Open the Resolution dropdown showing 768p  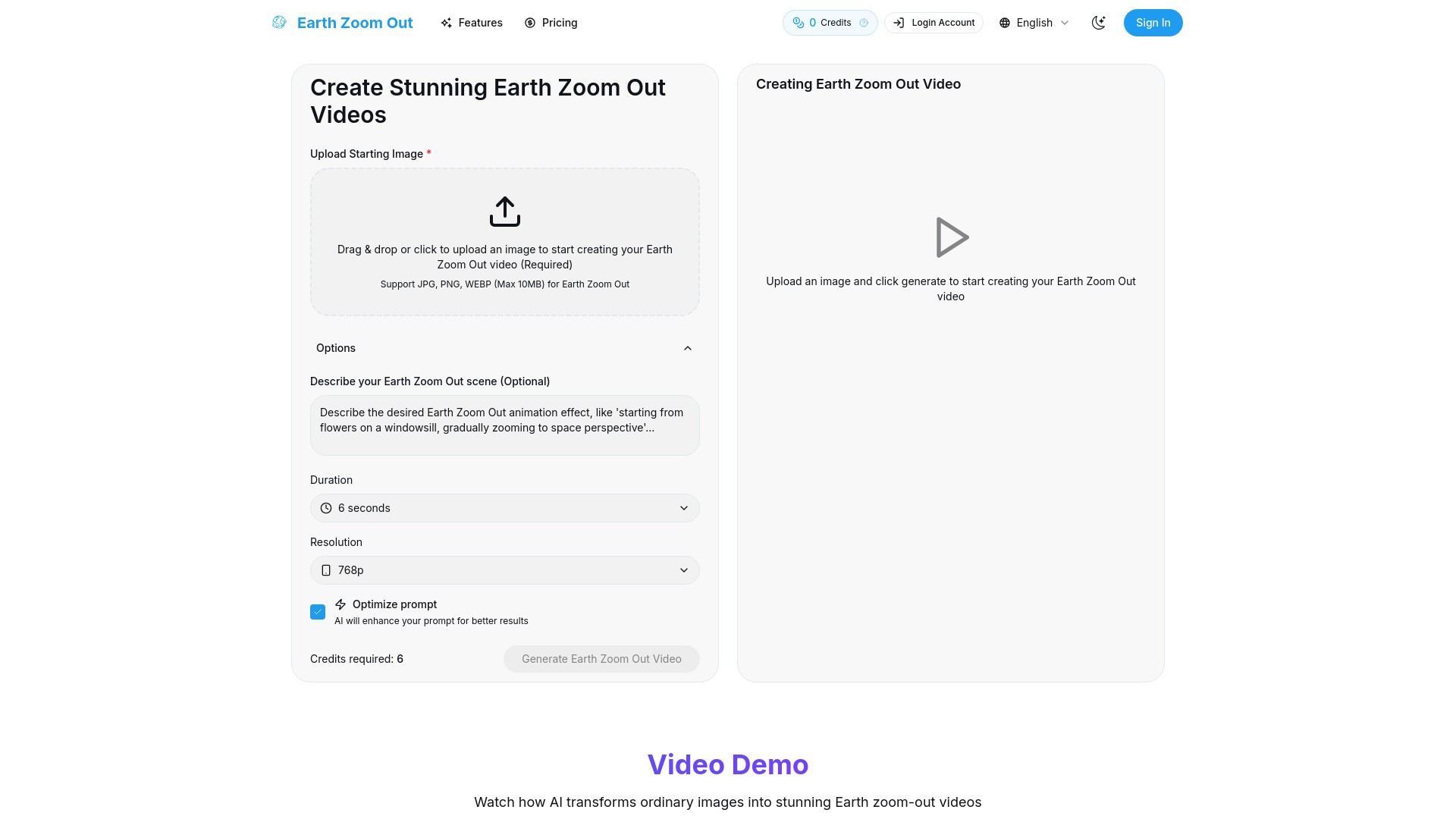click(x=504, y=570)
